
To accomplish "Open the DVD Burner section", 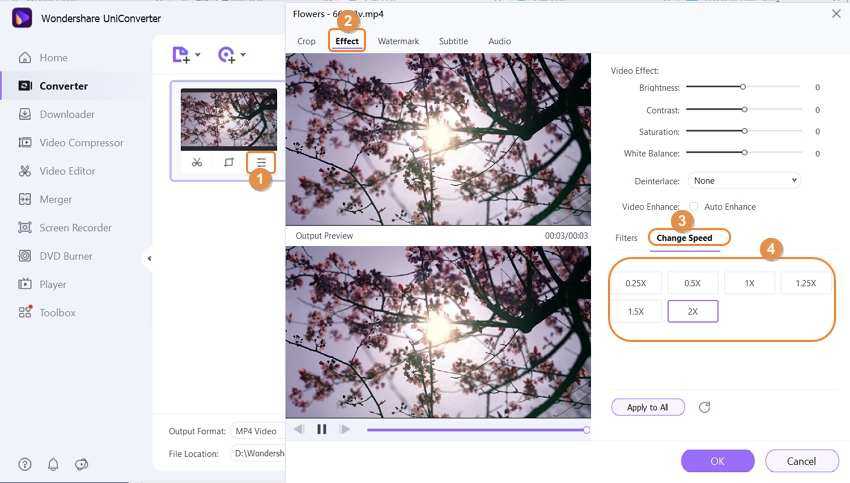I will (x=65, y=256).
